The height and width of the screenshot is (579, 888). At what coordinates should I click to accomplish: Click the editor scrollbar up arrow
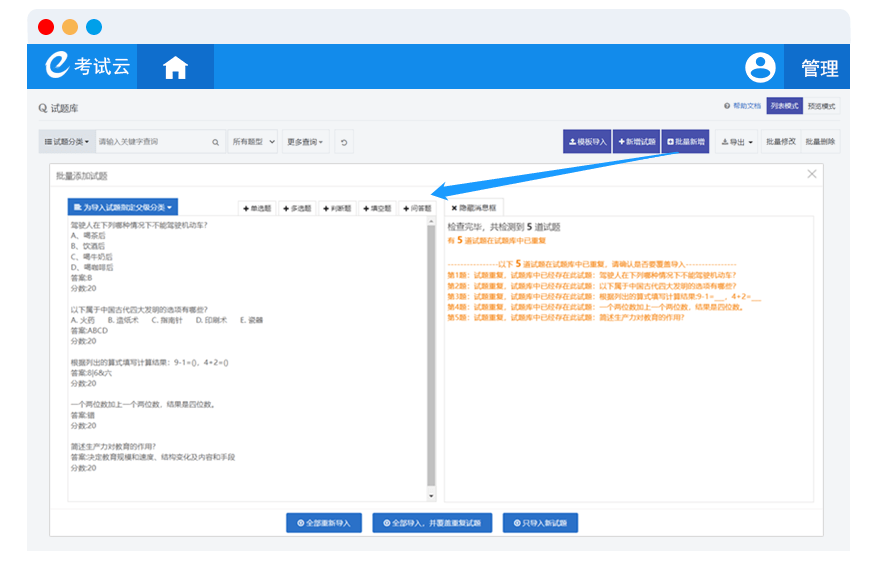(x=431, y=222)
